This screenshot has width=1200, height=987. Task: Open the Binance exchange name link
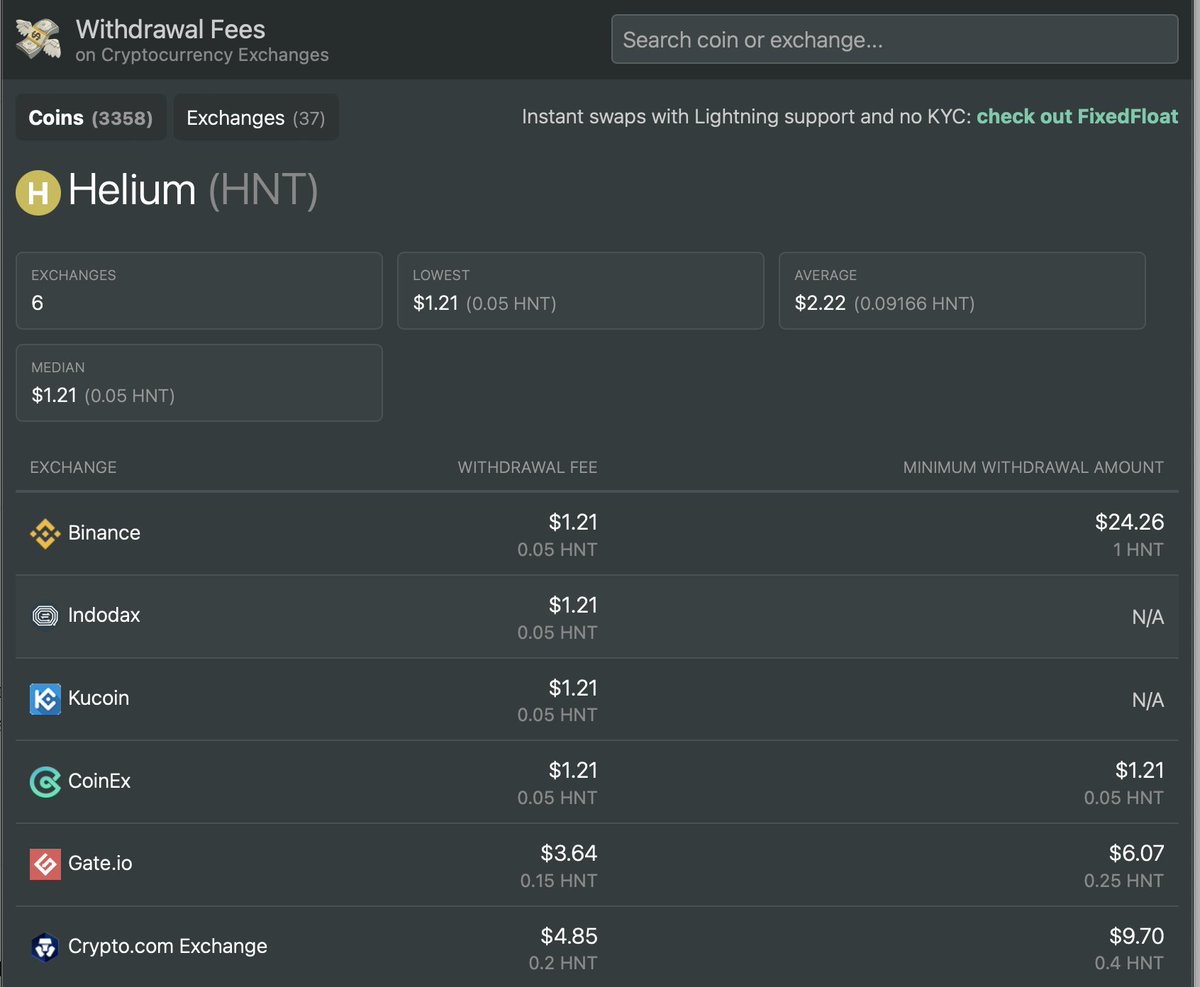coord(104,533)
